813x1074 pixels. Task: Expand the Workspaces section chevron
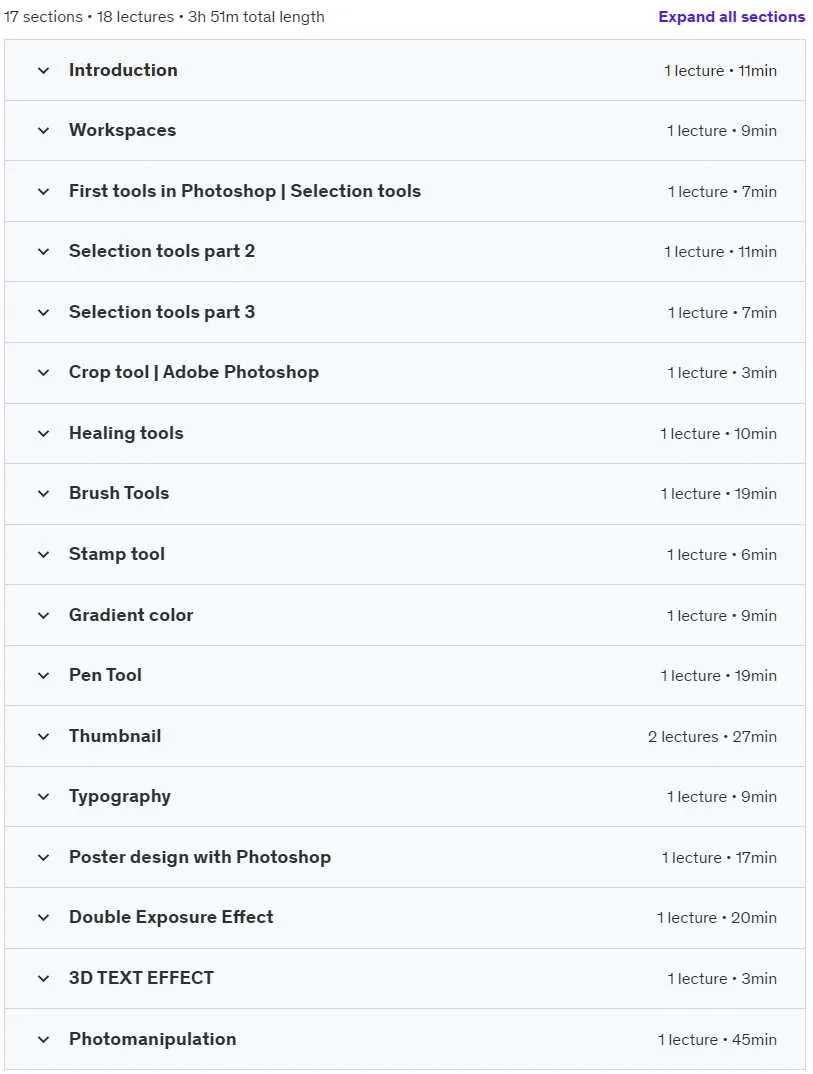coord(43,131)
